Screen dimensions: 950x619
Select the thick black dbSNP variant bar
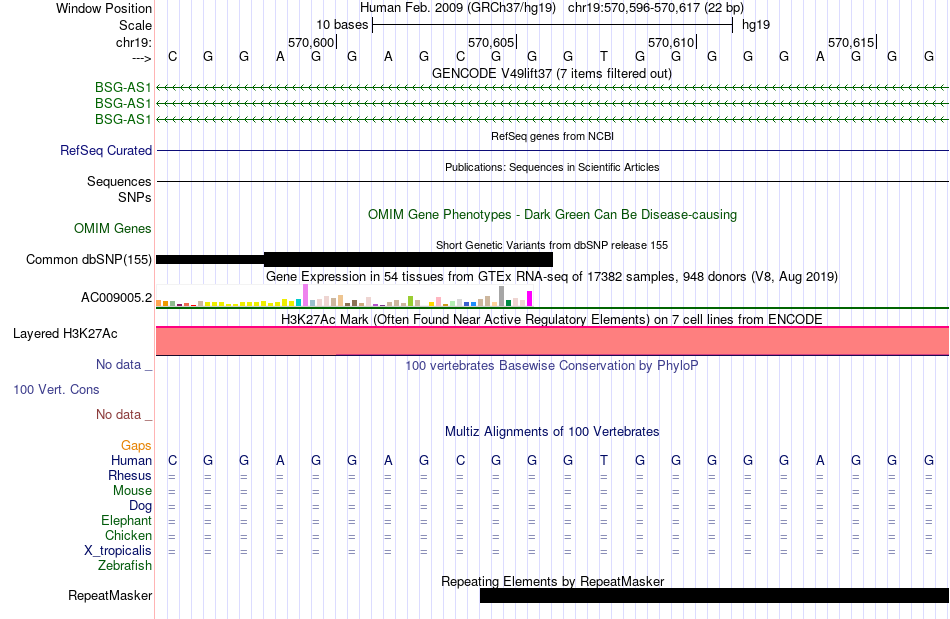coord(408,259)
